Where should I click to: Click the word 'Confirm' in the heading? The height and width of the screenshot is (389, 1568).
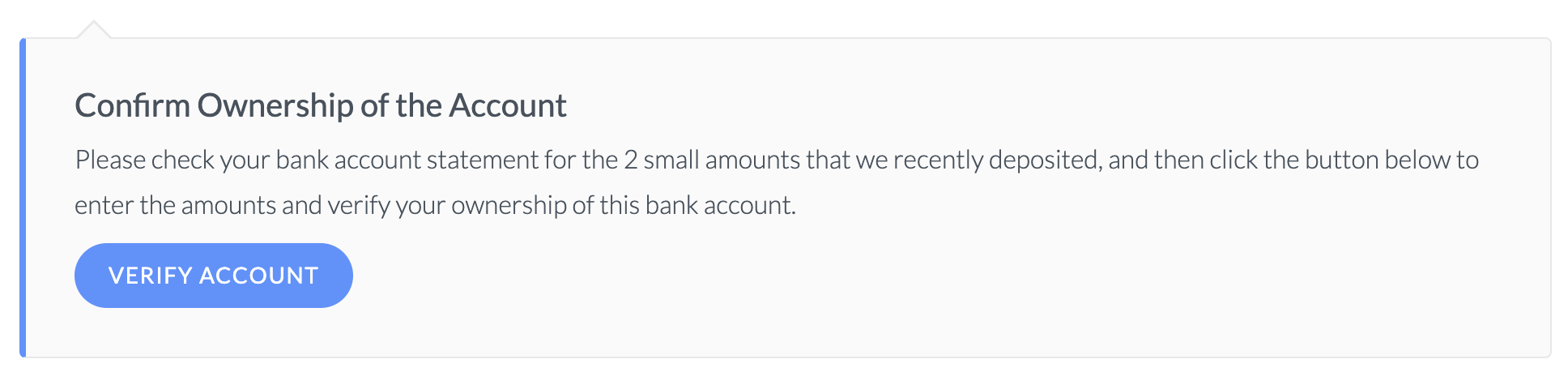(x=133, y=106)
